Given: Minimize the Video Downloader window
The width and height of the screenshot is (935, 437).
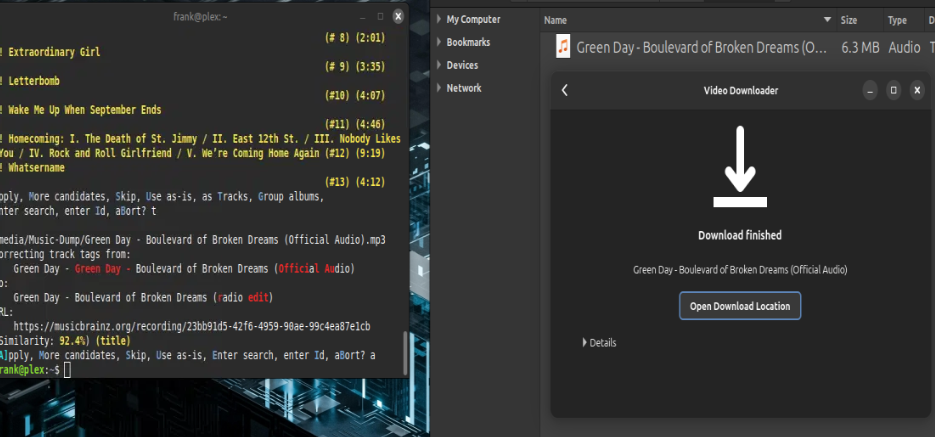Looking at the screenshot, I should tap(869, 91).
